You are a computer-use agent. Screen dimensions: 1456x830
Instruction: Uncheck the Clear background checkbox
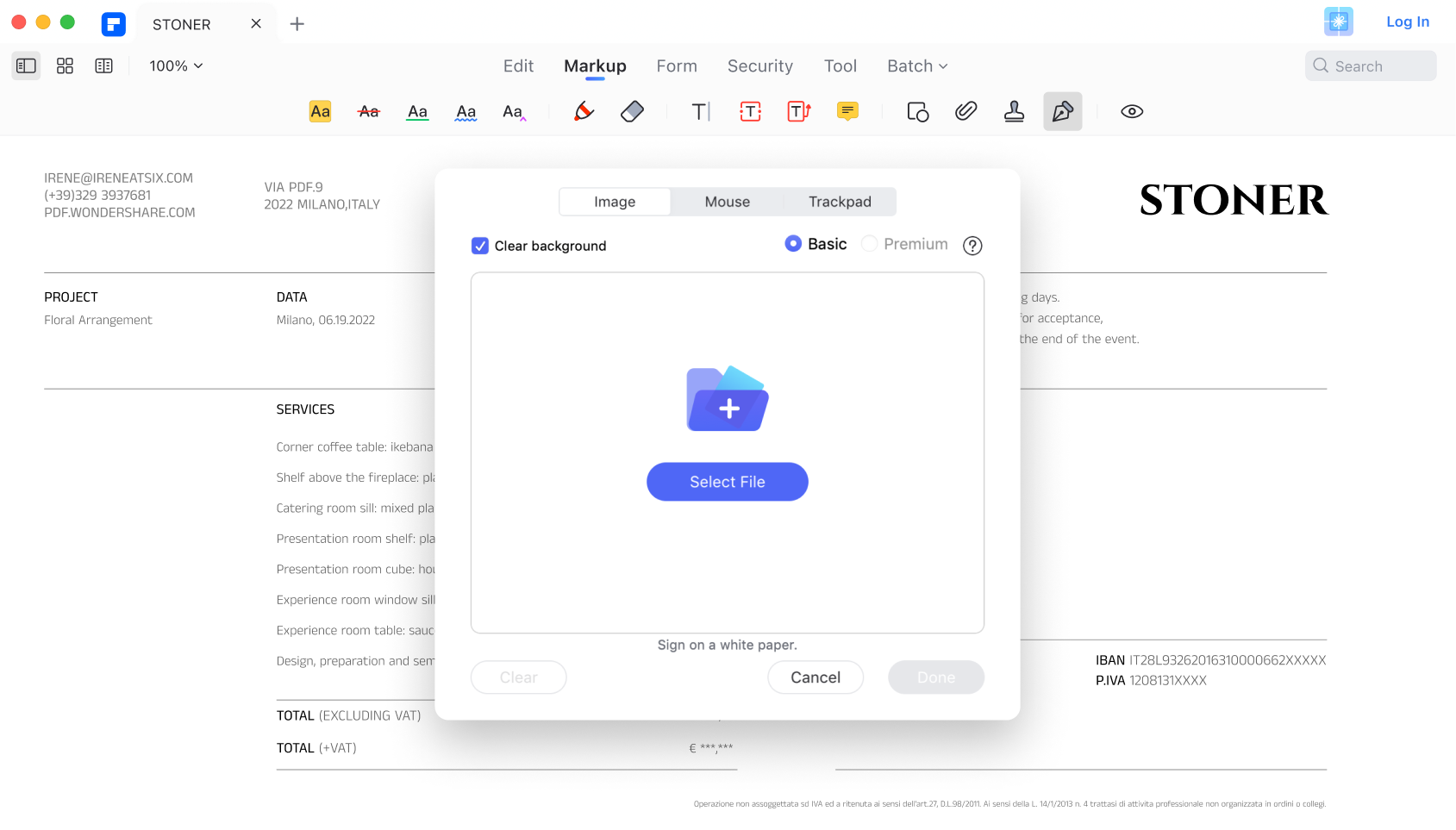pos(480,246)
